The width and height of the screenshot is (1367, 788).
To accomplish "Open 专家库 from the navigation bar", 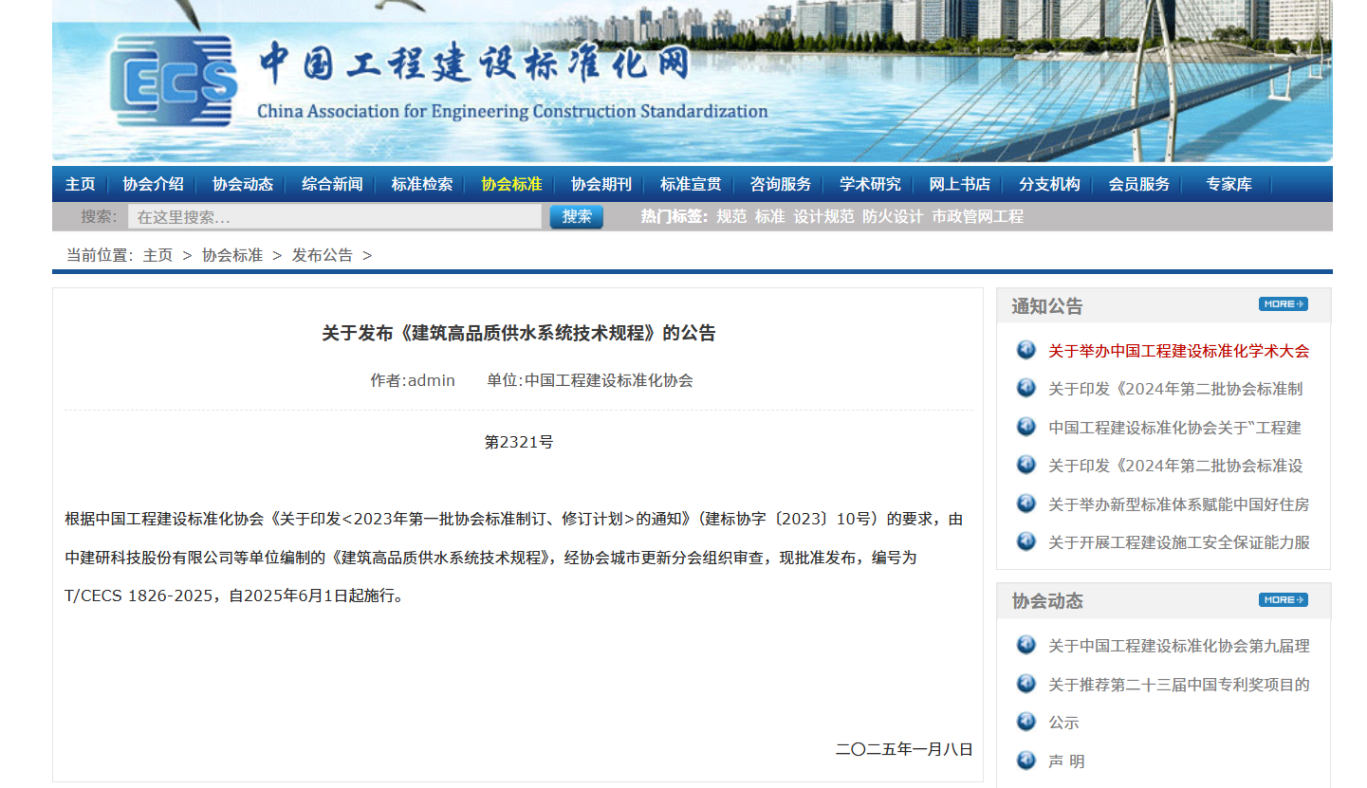I will [x=1228, y=184].
